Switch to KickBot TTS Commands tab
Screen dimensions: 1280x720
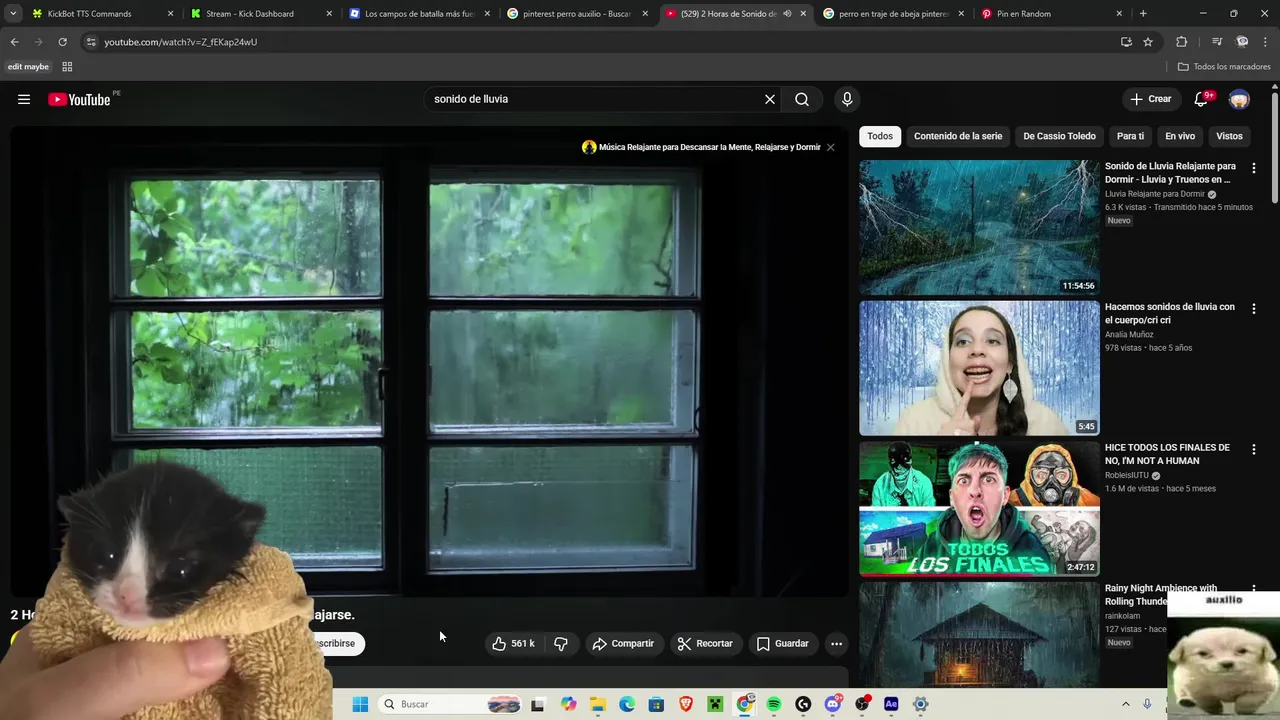coord(103,14)
